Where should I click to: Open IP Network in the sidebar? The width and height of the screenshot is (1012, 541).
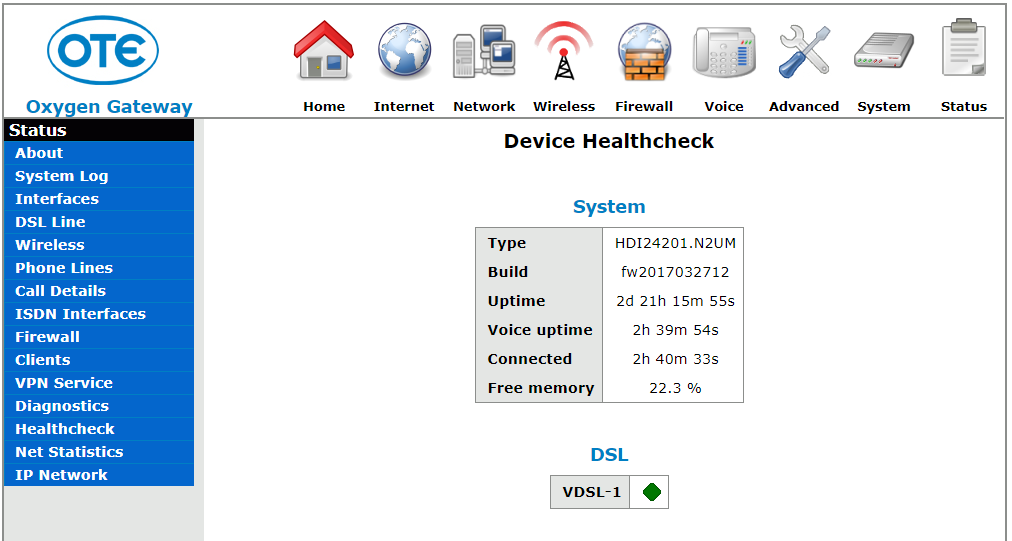99,475
